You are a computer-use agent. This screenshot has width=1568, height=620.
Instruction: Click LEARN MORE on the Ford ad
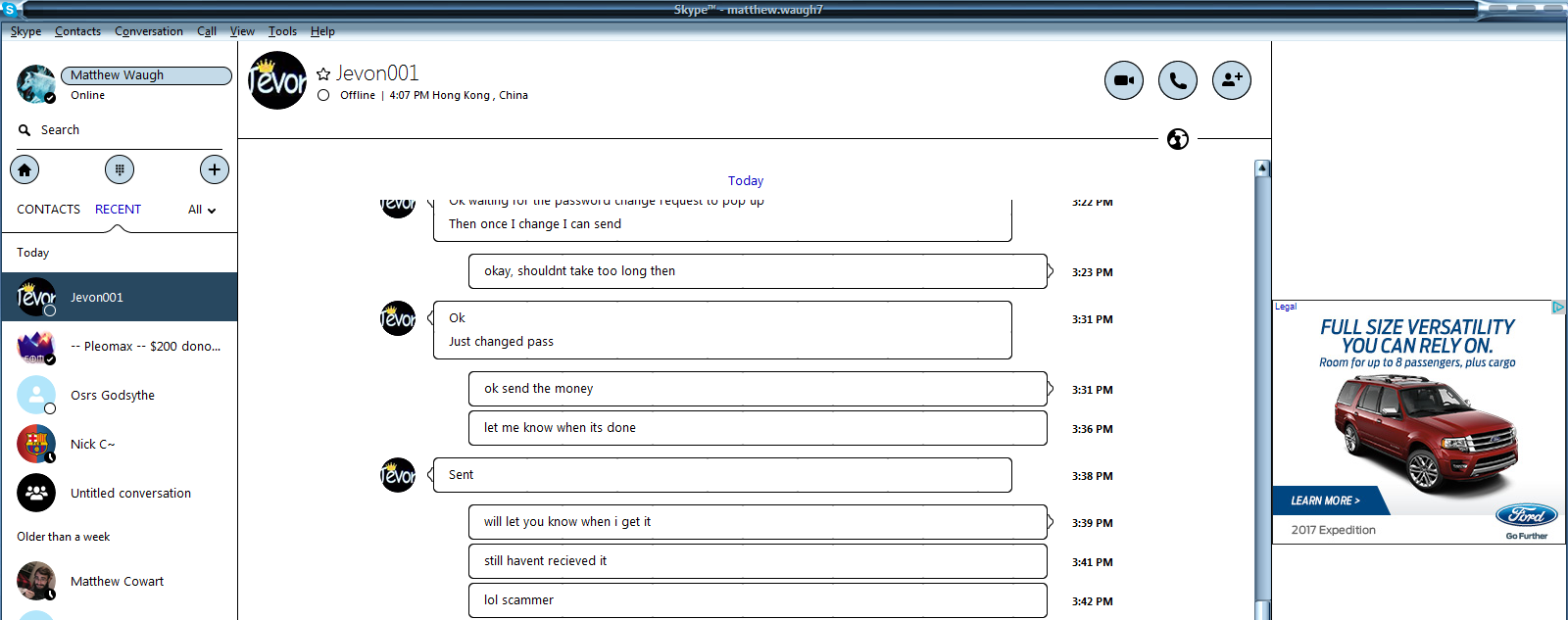point(1325,501)
